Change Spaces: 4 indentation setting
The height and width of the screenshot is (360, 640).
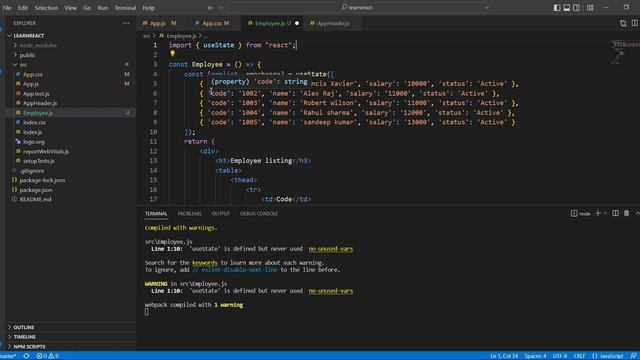(535, 356)
